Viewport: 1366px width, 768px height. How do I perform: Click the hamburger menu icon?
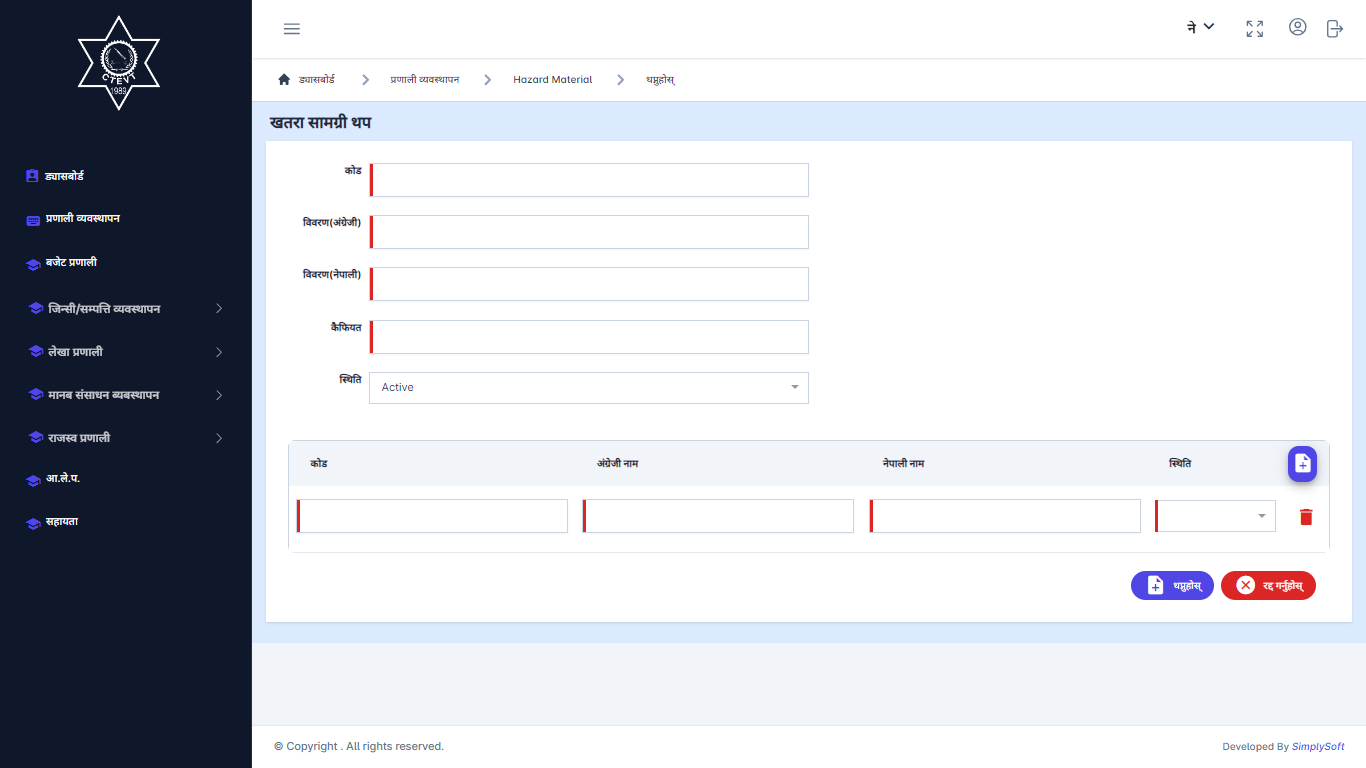[292, 29]
